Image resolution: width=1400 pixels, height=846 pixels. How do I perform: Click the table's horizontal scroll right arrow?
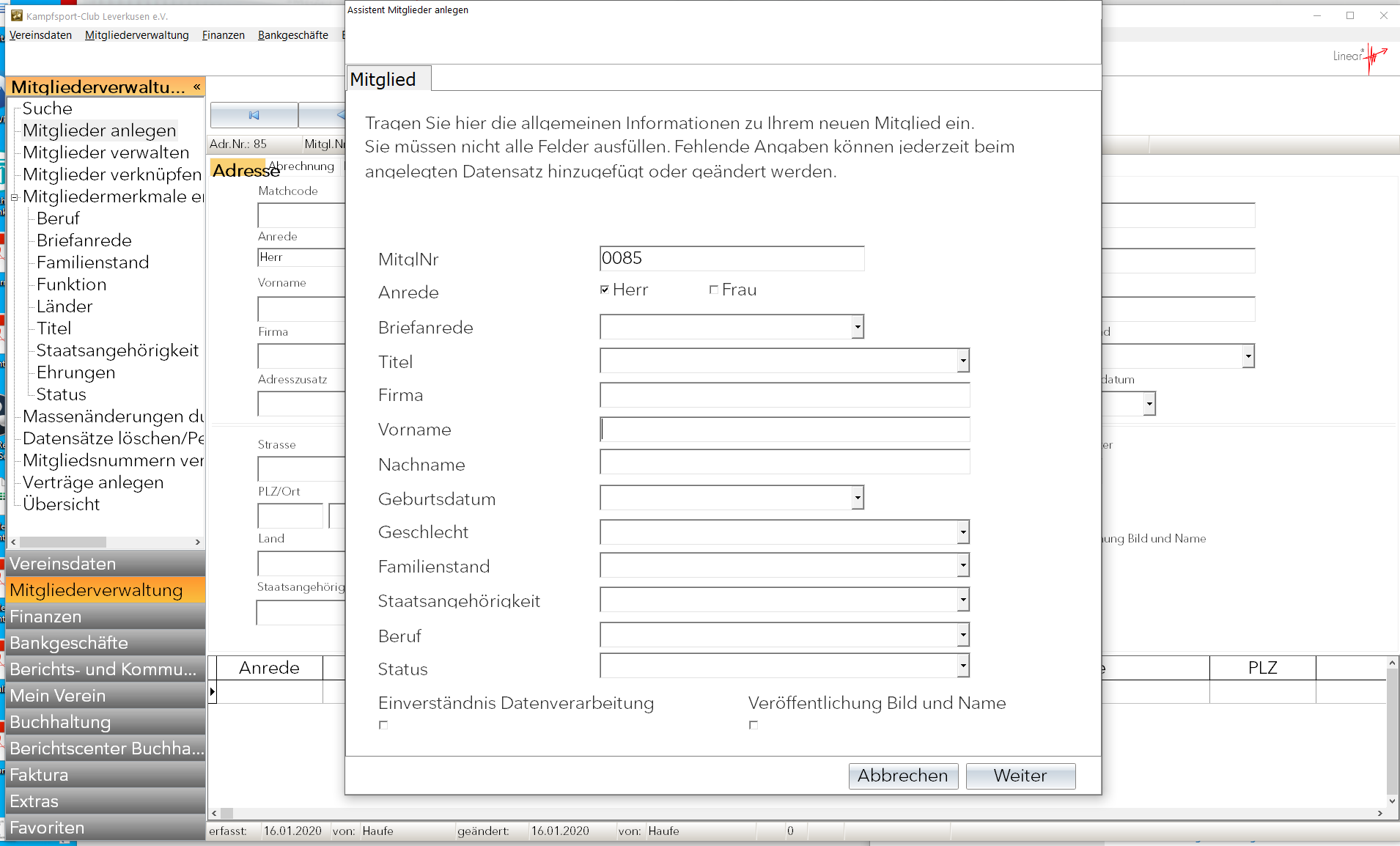(x=1379, y=813)
